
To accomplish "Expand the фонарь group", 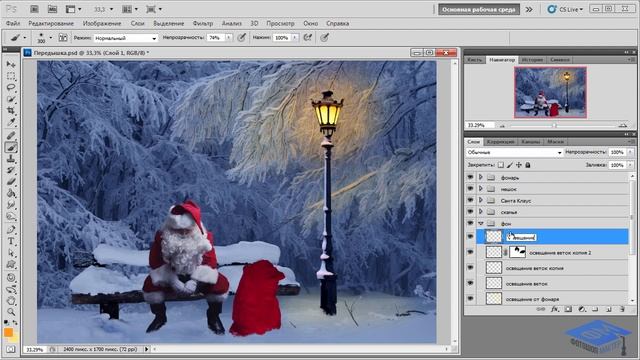I will coord(481,177).
